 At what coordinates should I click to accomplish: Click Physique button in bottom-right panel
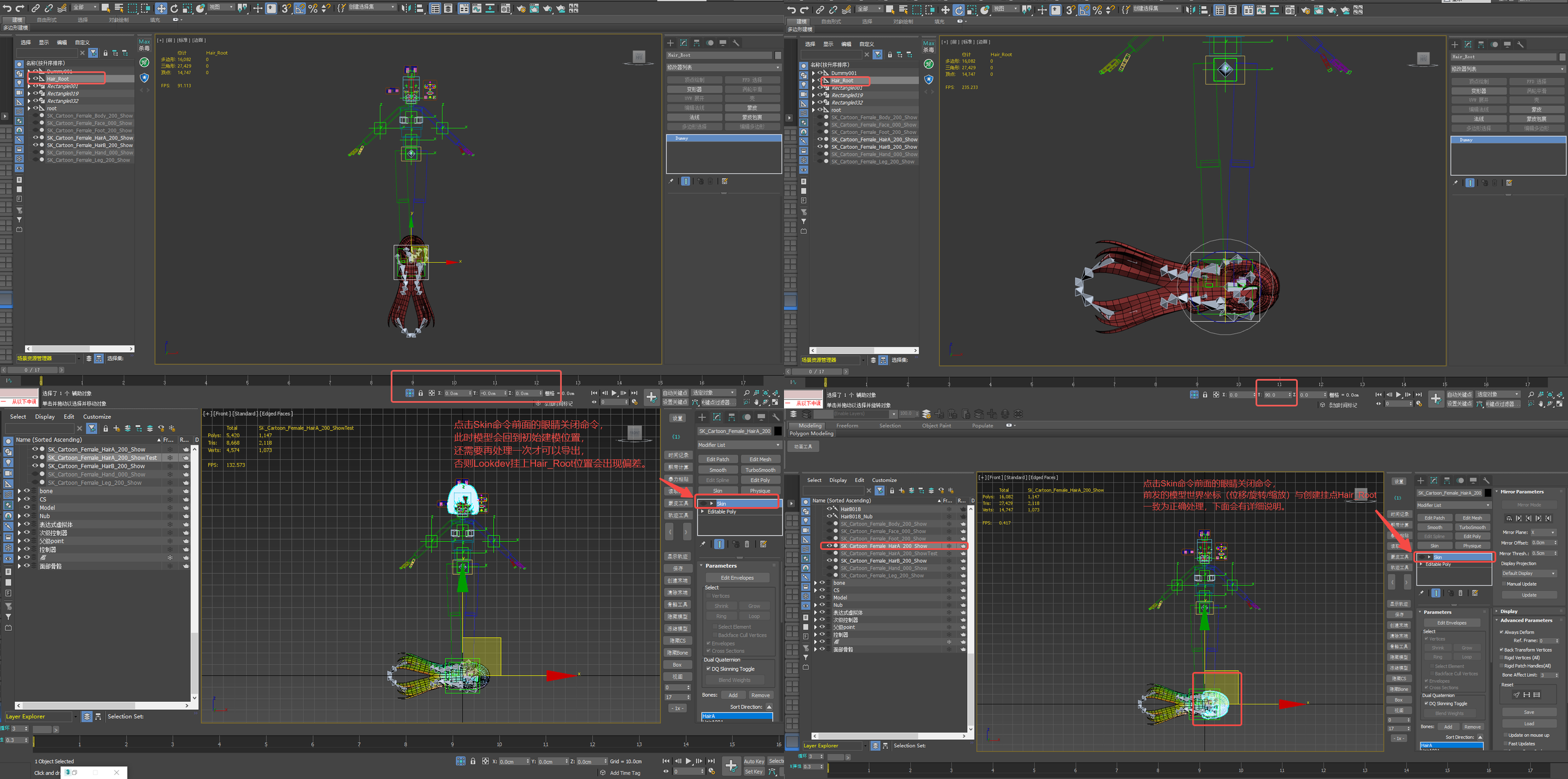click(x=1472, y=546)
